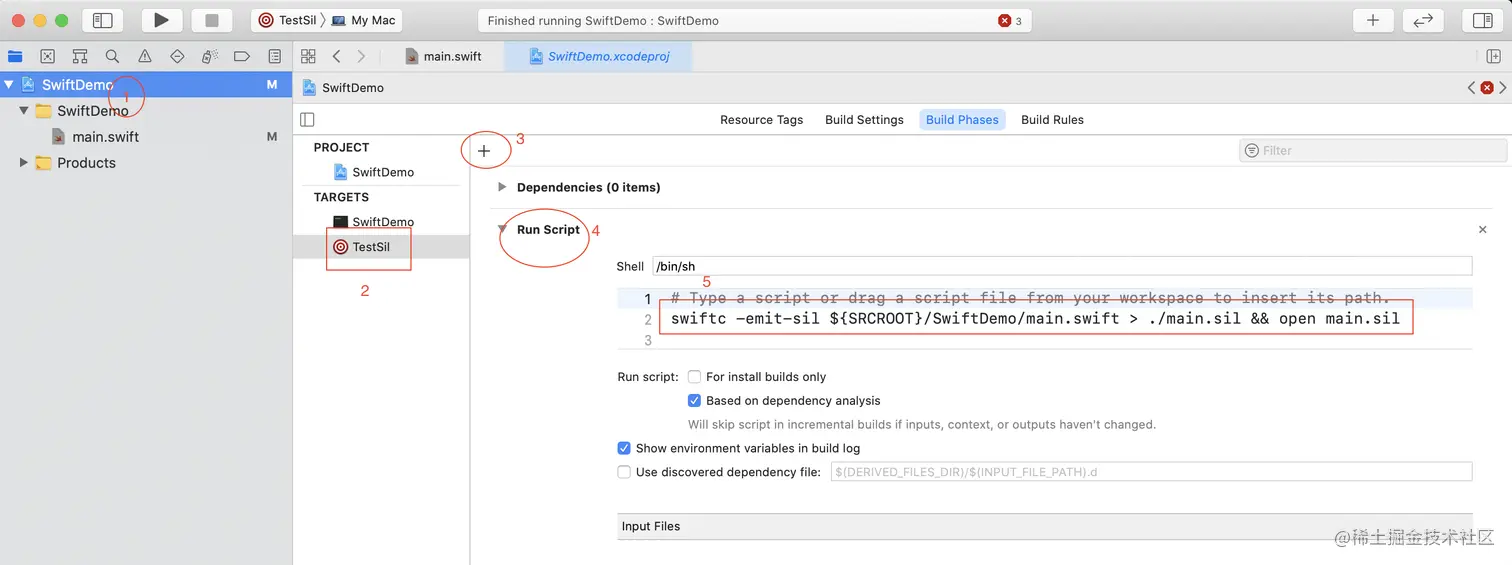Focus the build phases Filter field
The image size is (1512, 565).
click(1373, 150)
